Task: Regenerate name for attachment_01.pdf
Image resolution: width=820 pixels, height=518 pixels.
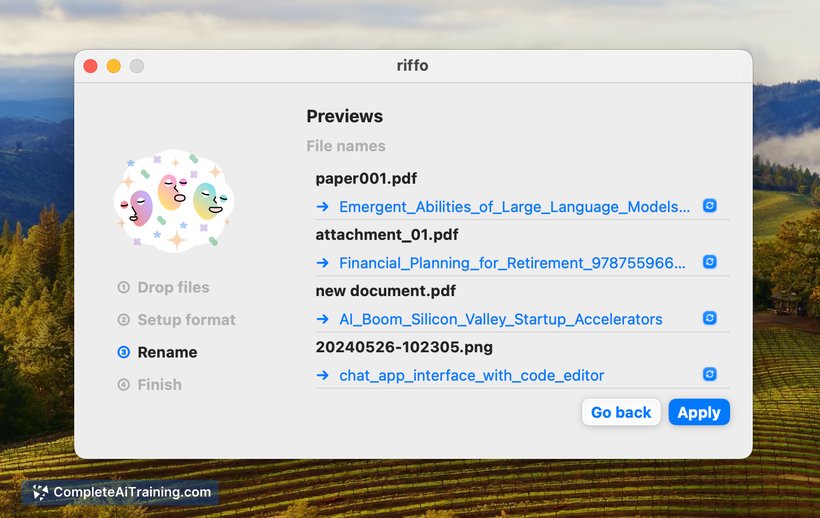Action: (709, 262)
